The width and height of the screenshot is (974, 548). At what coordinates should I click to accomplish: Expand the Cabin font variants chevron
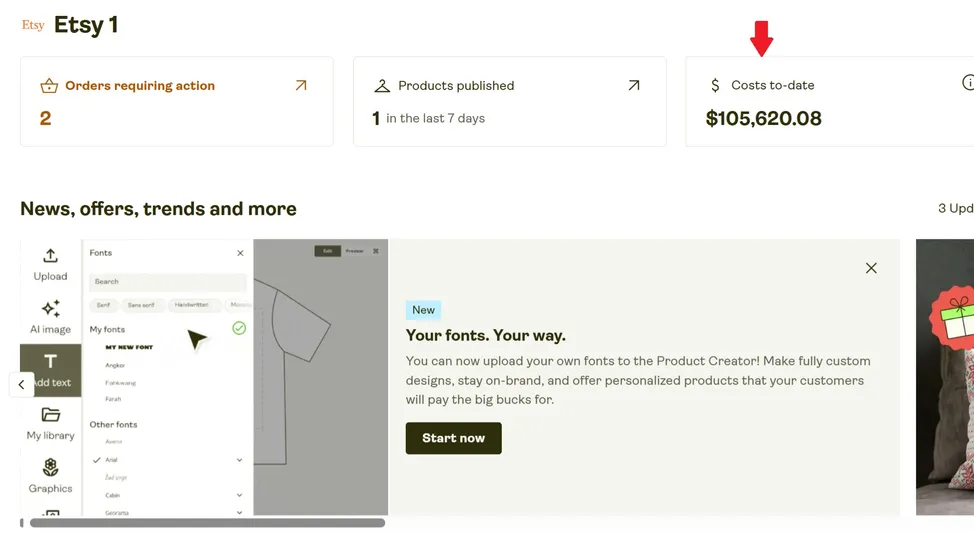coord(240,495)
